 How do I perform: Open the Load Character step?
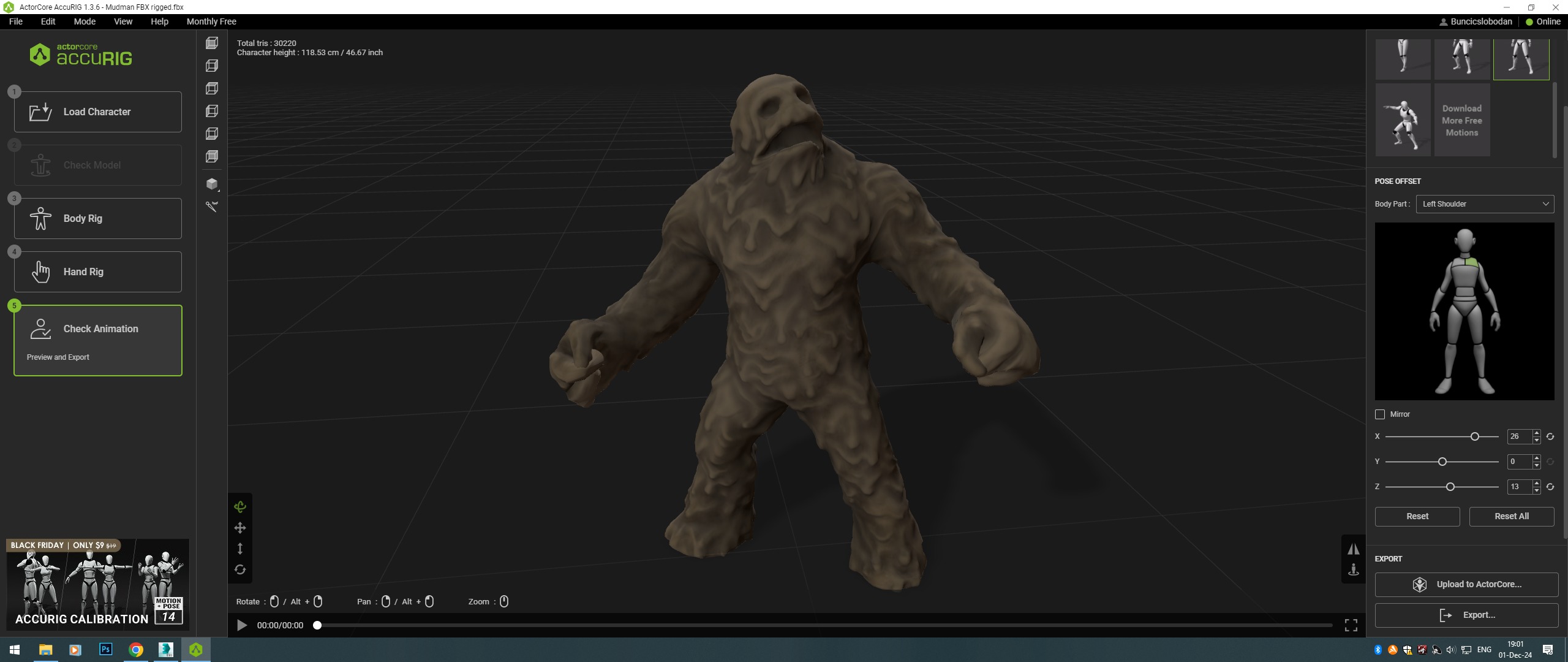click(98, 112)
